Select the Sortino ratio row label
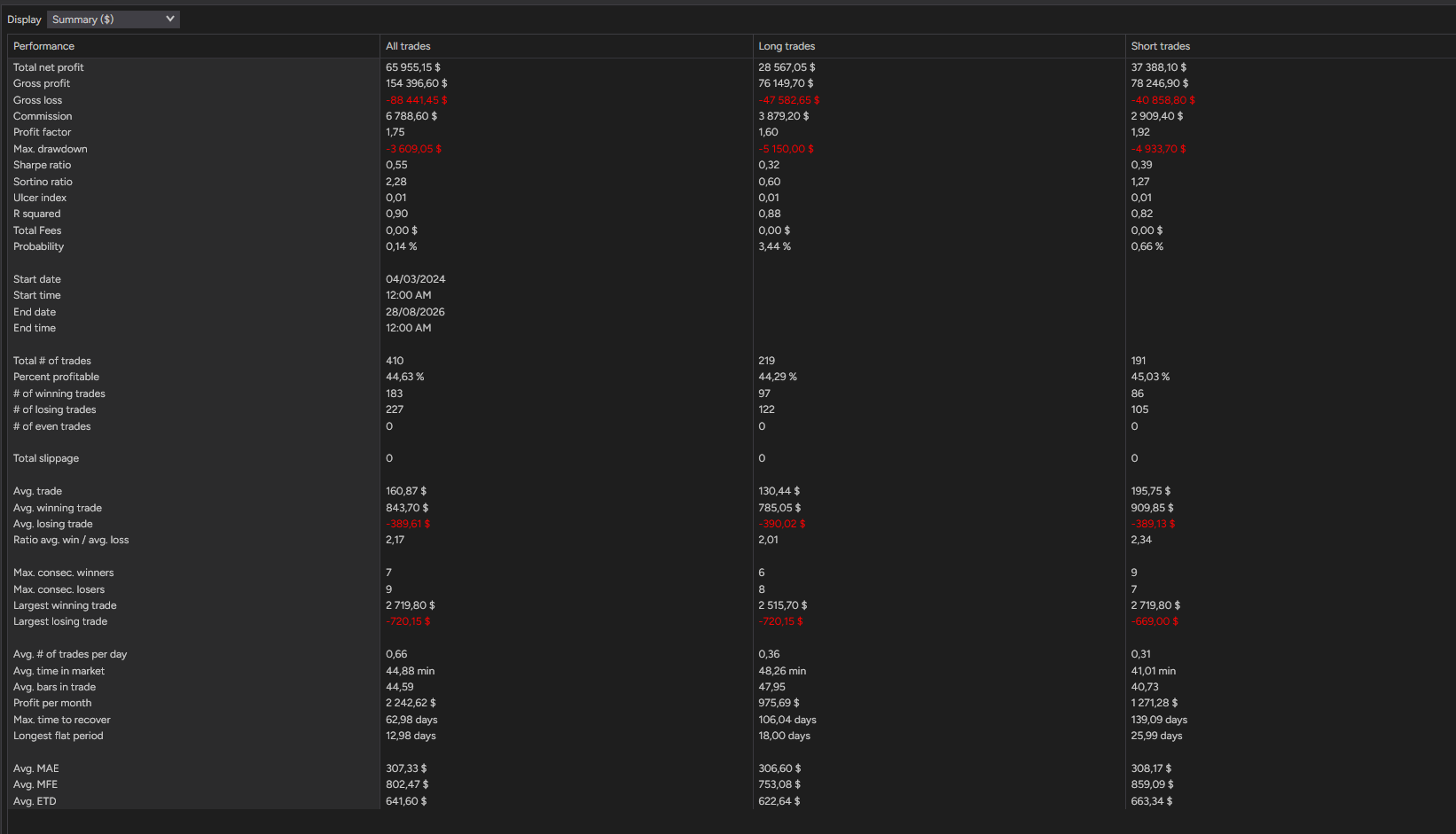The height and width of the screenshot is (834, 1456). click(43, 182)
